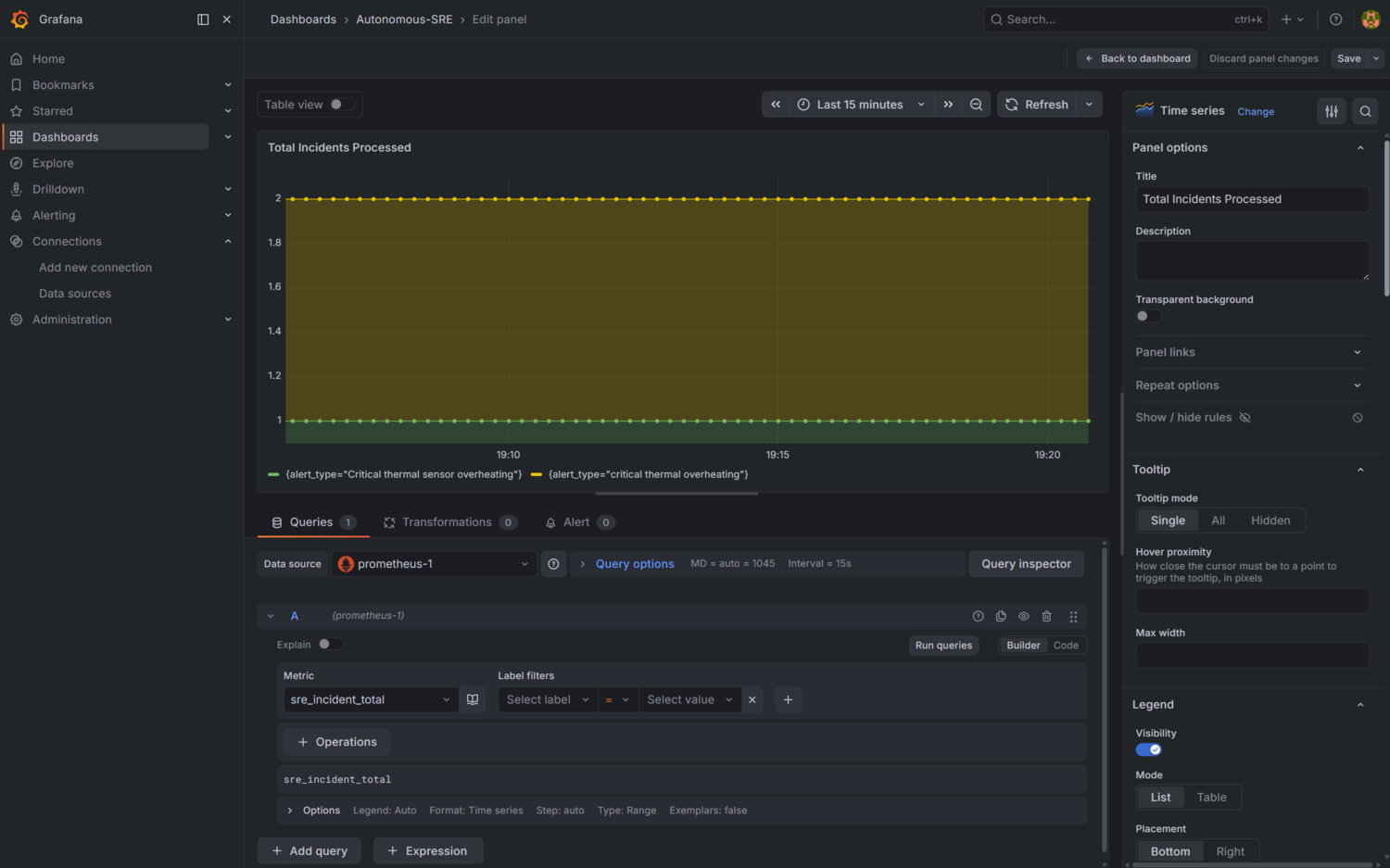Click Discard panel changes
Screen dimensions: 1390x868
(1263, 58)
